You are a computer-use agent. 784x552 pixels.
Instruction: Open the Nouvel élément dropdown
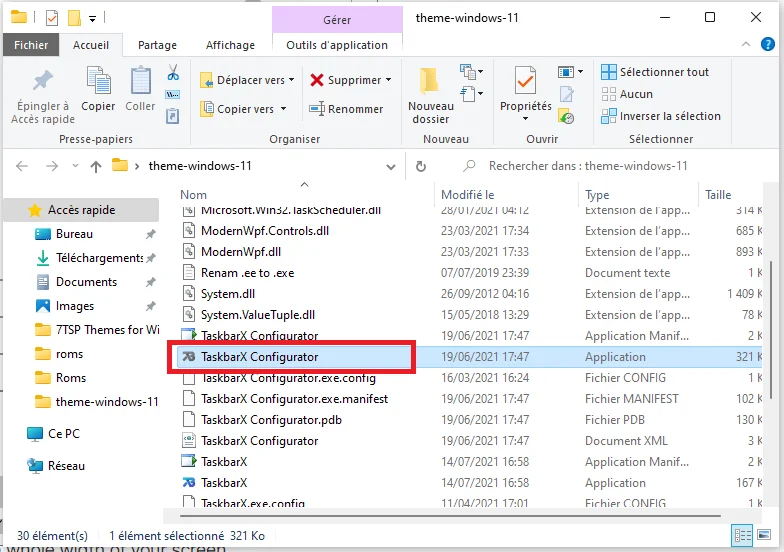coord(472,72)
